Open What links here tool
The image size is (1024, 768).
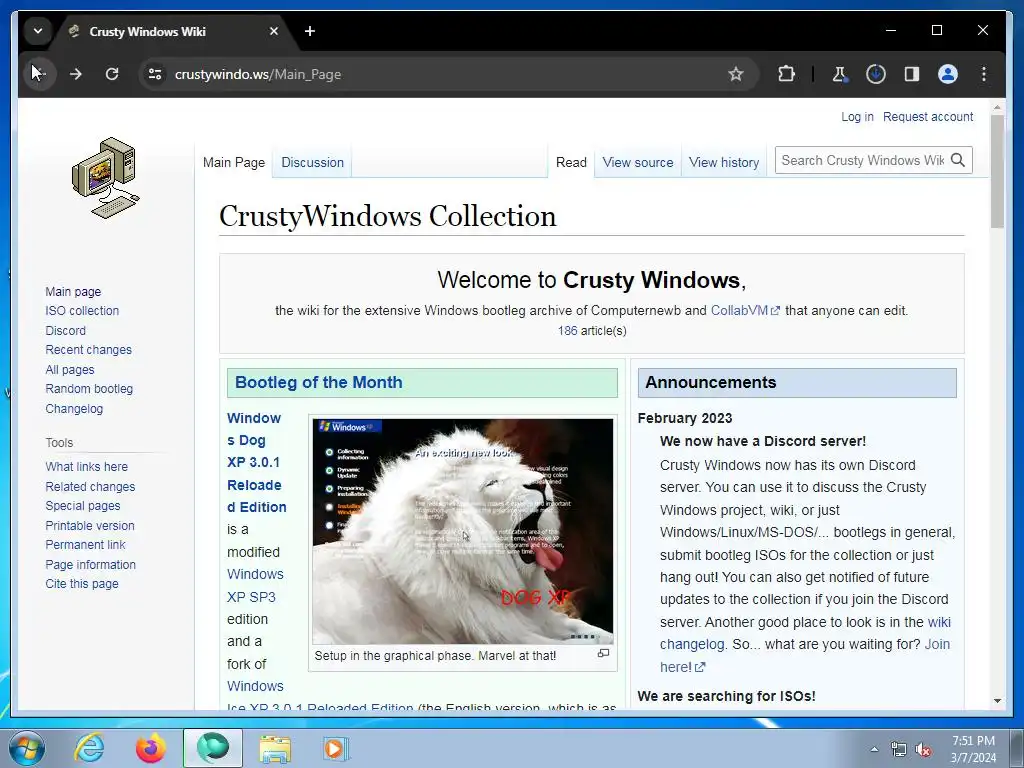[86, 466]
